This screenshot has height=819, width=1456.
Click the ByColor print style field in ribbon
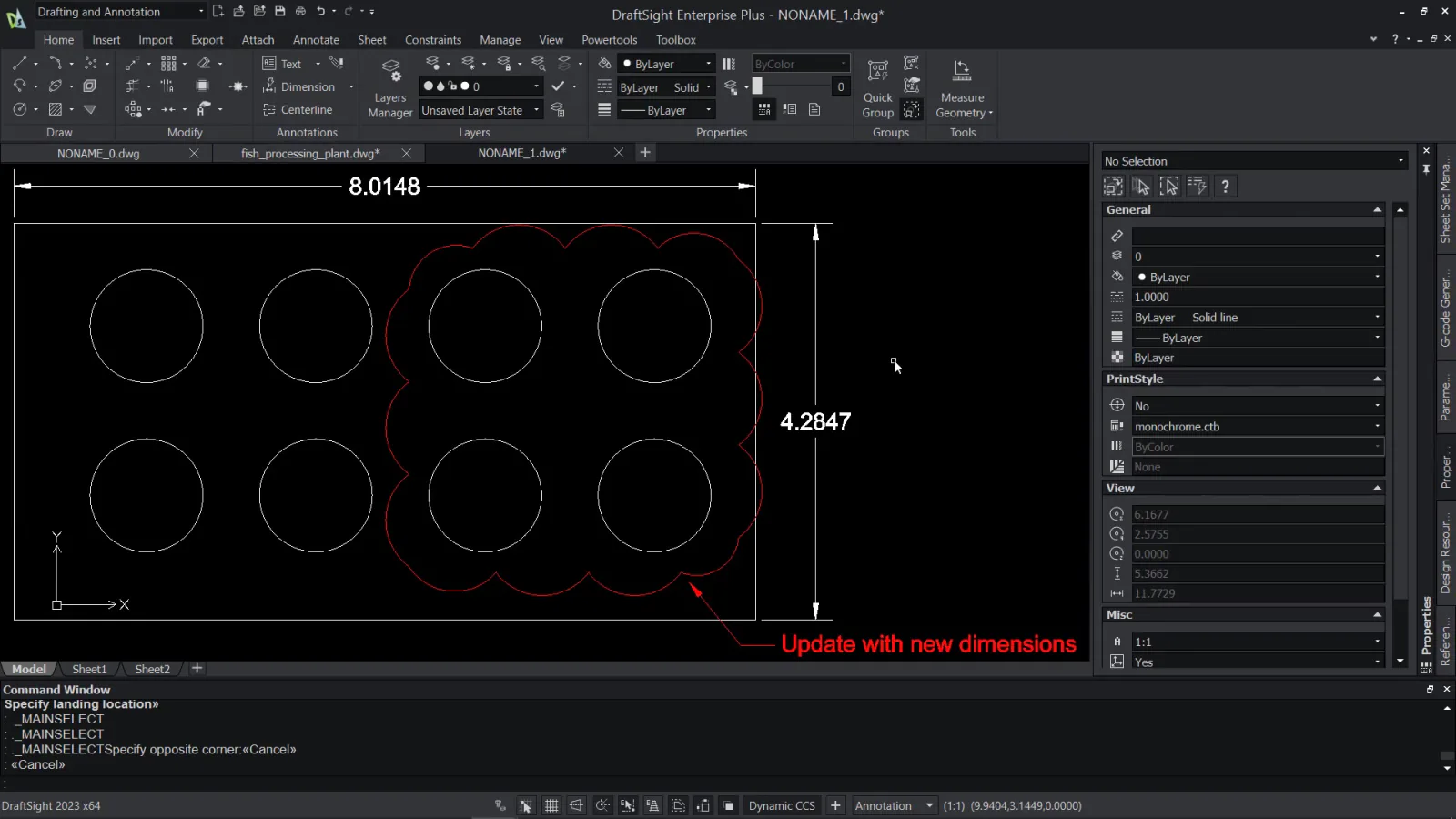801,64
